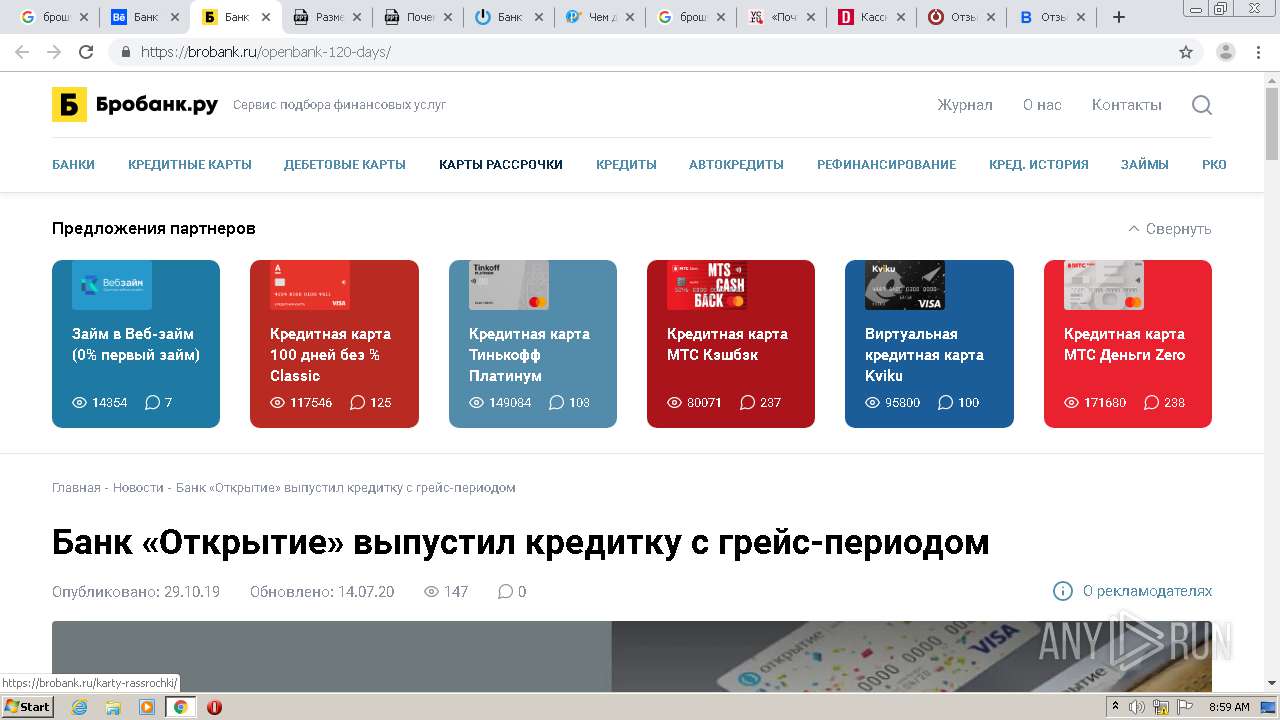Open БАНКИ menu item
The width and height of the screenshot is (1280, 720).
click(74, 165)
